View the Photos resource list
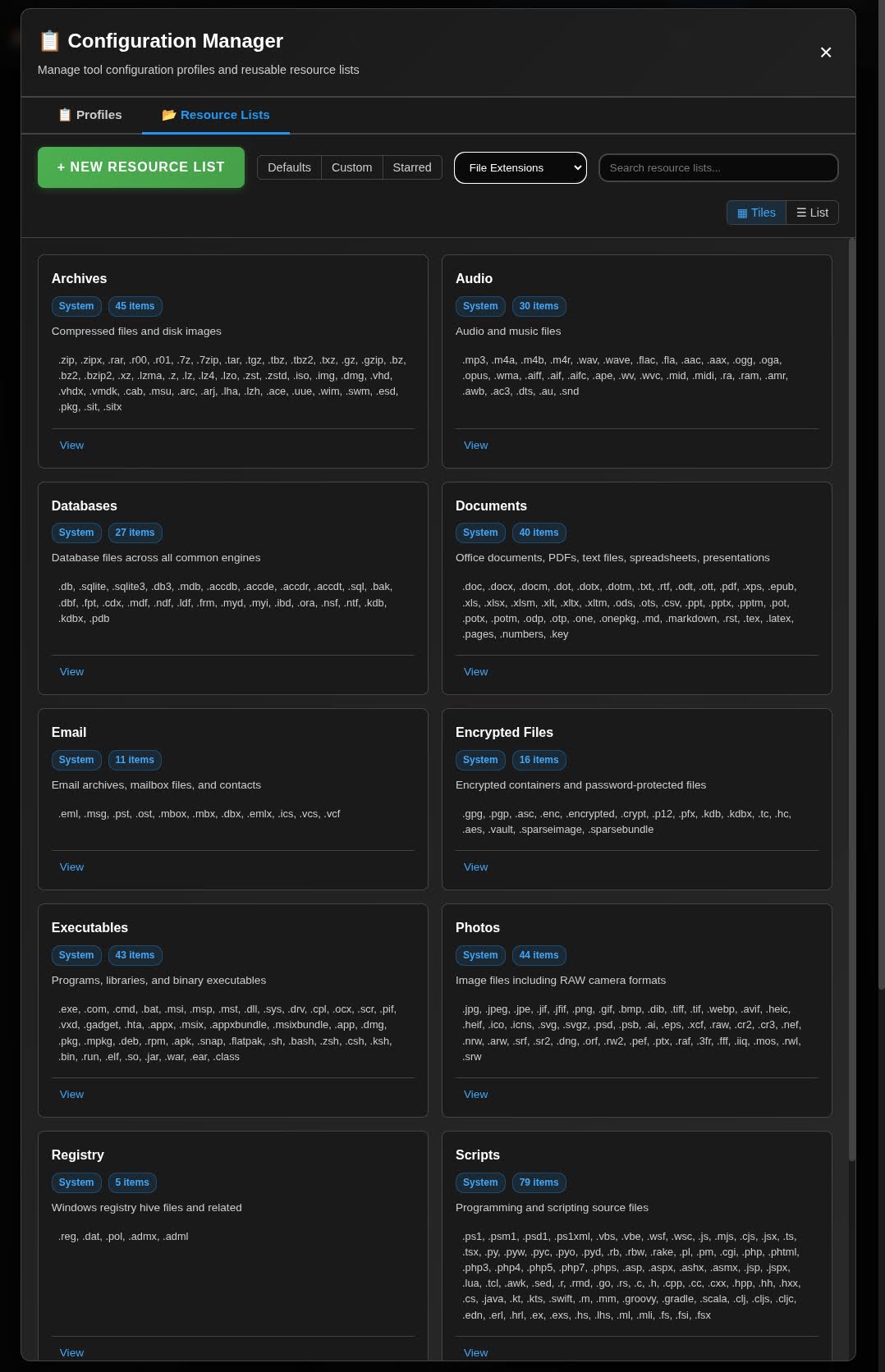 [x=475, y=1094]
